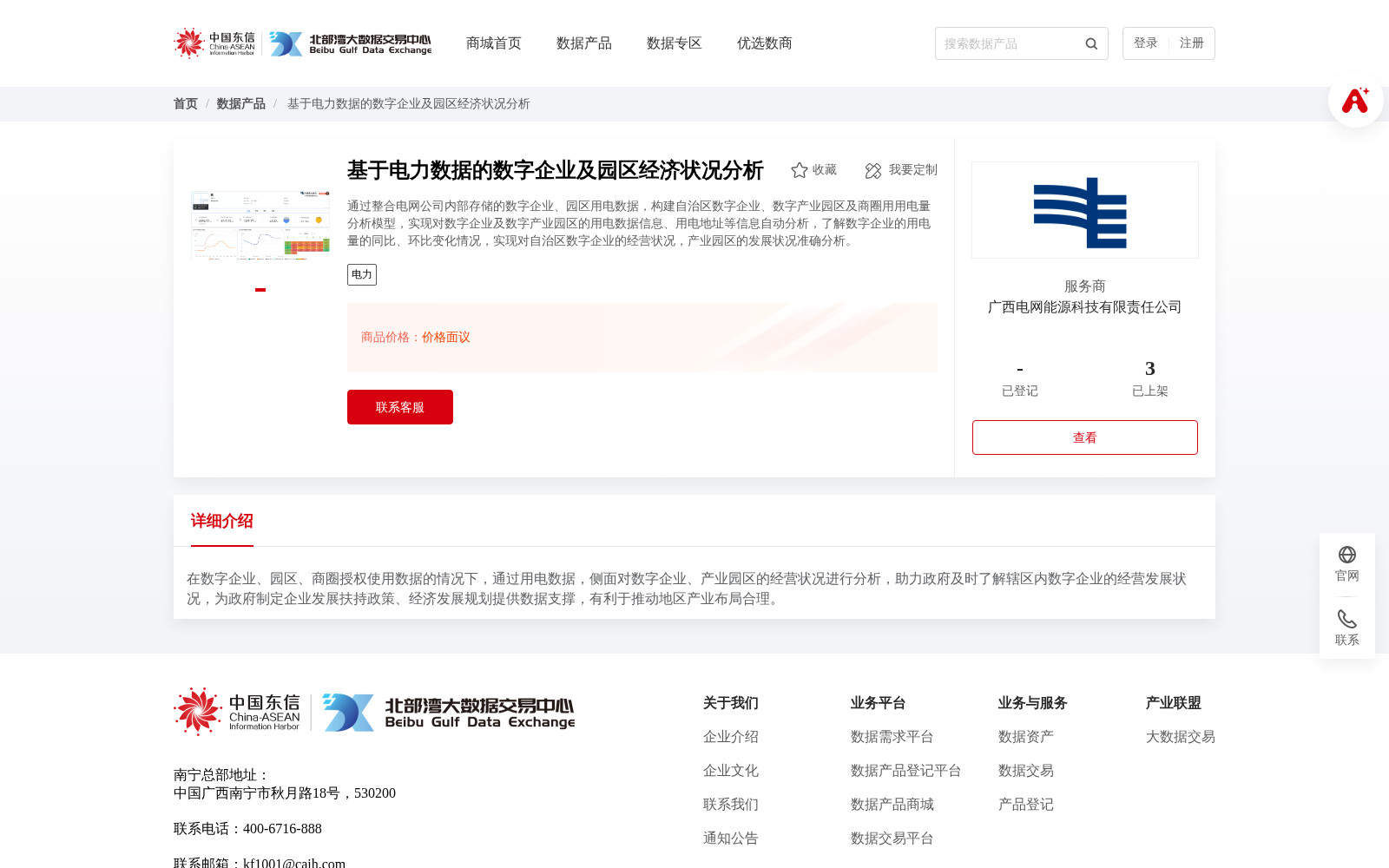Click the product preview thumbnail image
The width and height of the screenshot is (1389, 868).
(260, 226)
